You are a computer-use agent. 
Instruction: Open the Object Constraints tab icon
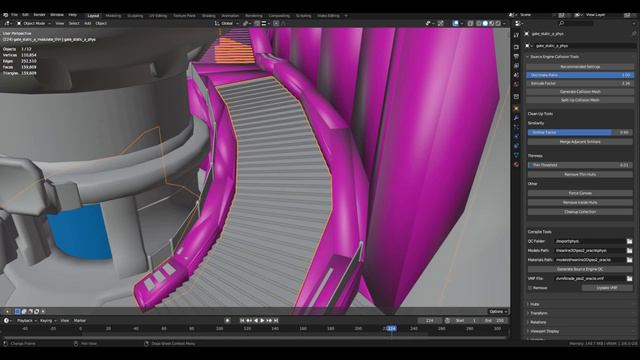click(516, 146)
